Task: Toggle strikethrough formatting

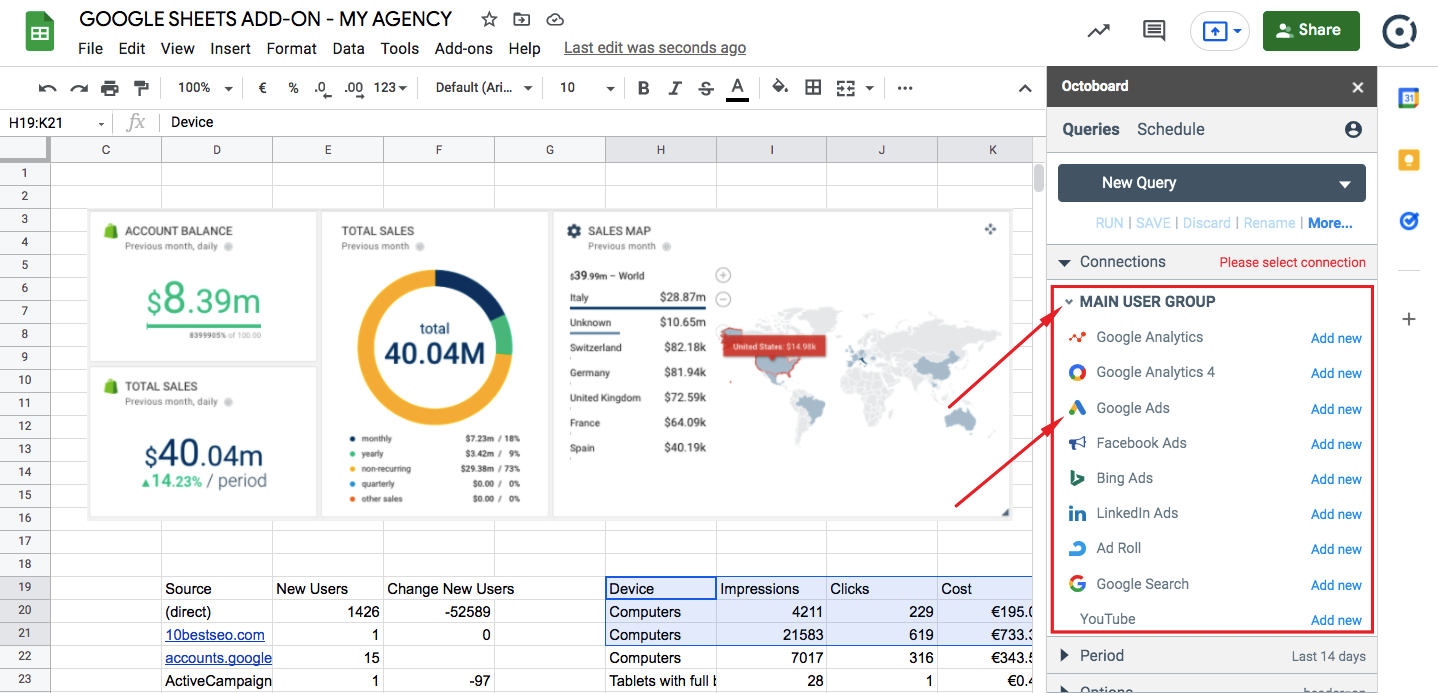Action: coord(706,88)
